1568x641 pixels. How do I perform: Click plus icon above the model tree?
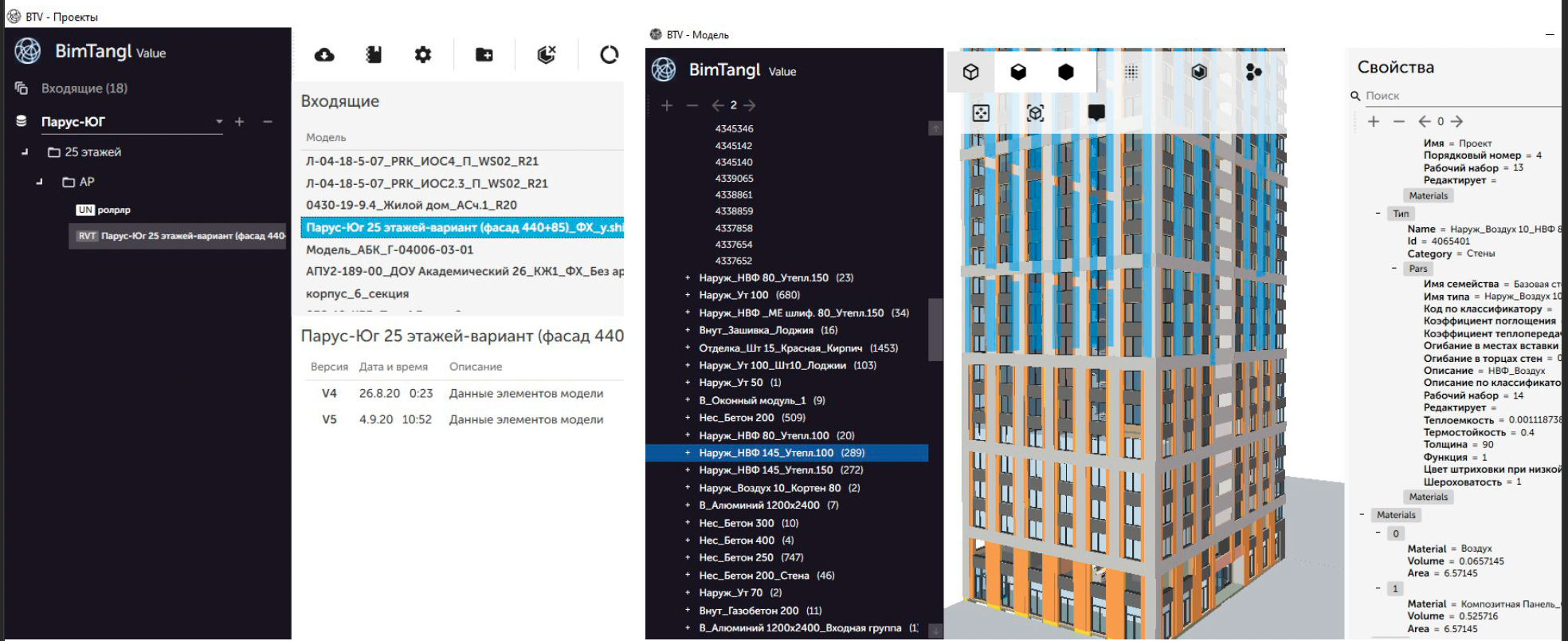click(667, 105)
